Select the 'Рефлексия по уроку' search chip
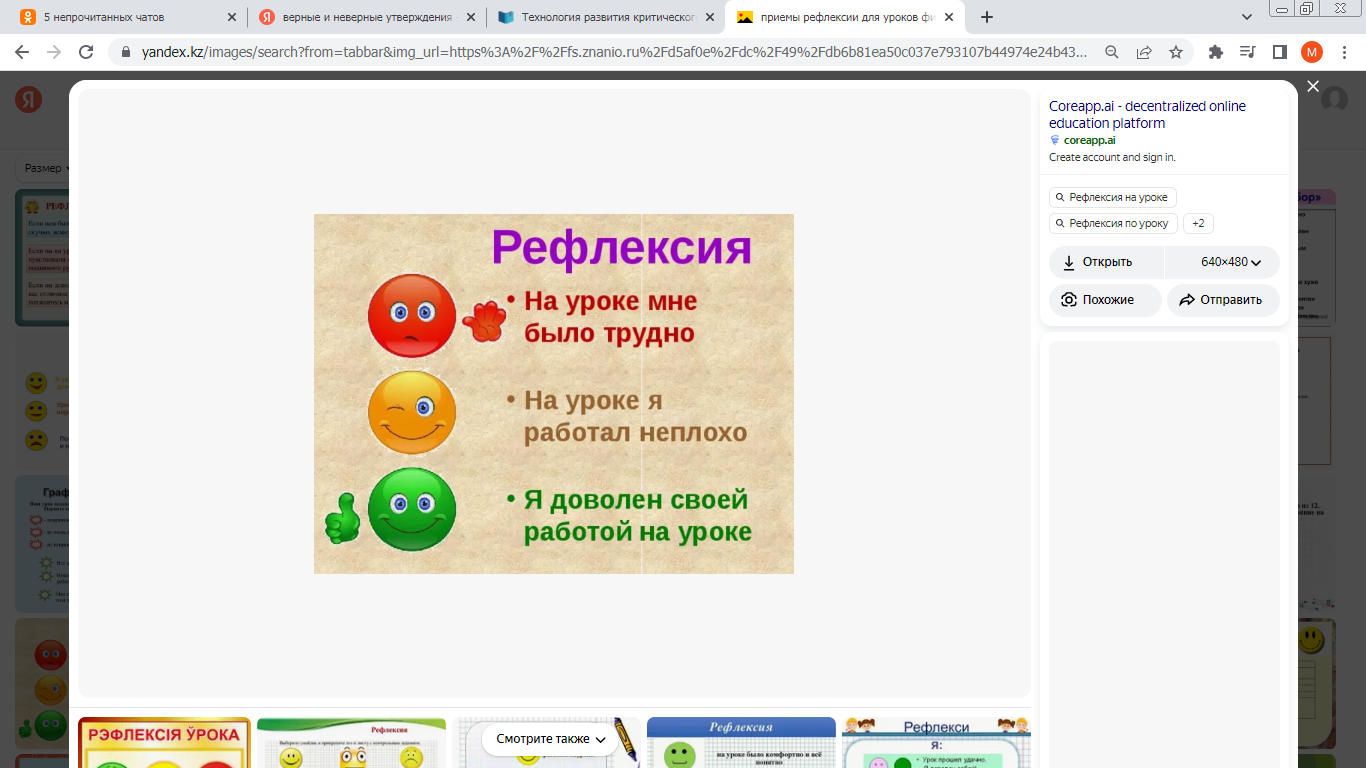 (1113, 223)
